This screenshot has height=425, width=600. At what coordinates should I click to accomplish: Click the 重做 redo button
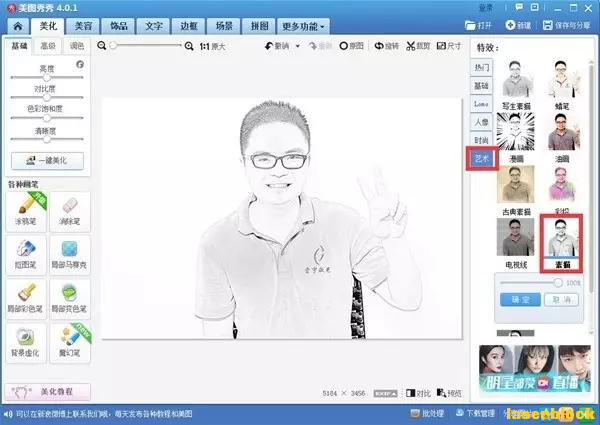(320, 46)
